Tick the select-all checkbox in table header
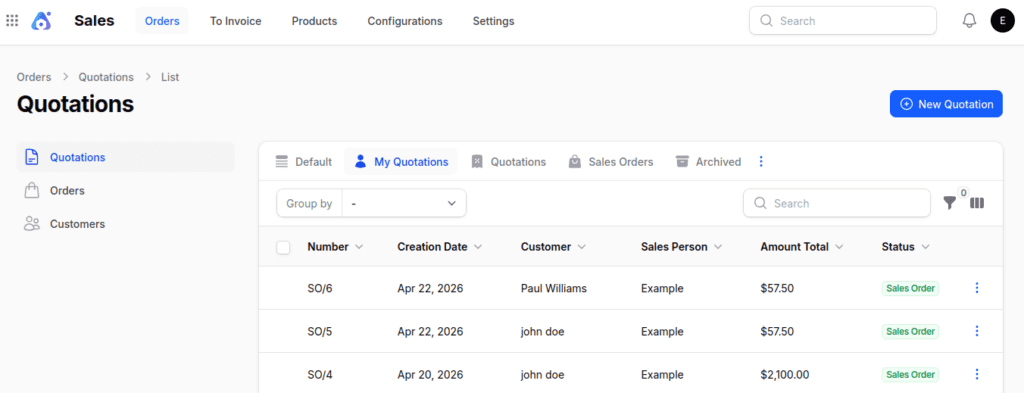Image resolution: width=1024 pixels, height=393 pixels. point(283,247)
